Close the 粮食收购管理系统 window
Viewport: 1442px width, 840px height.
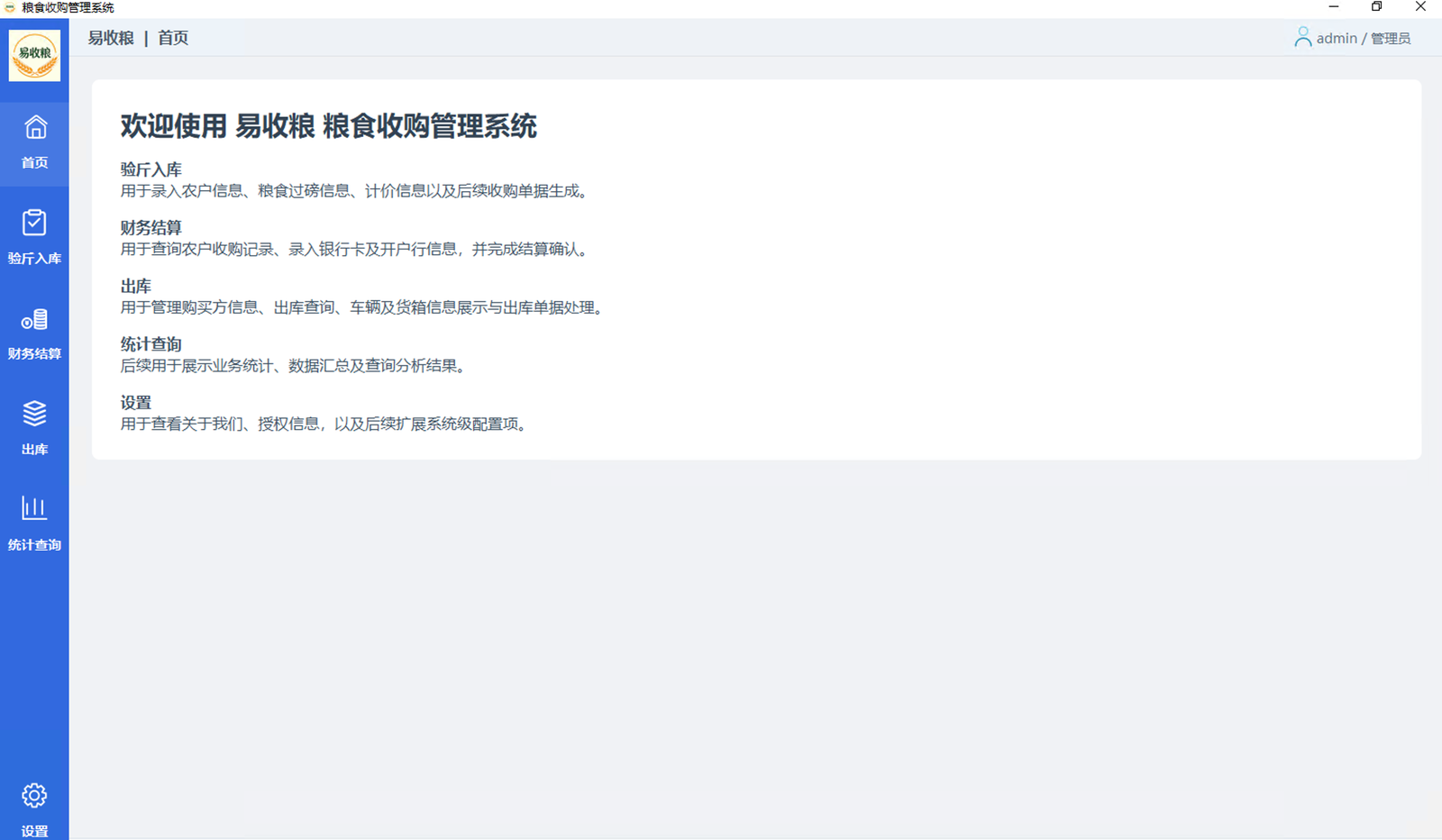coord(1420,7)
